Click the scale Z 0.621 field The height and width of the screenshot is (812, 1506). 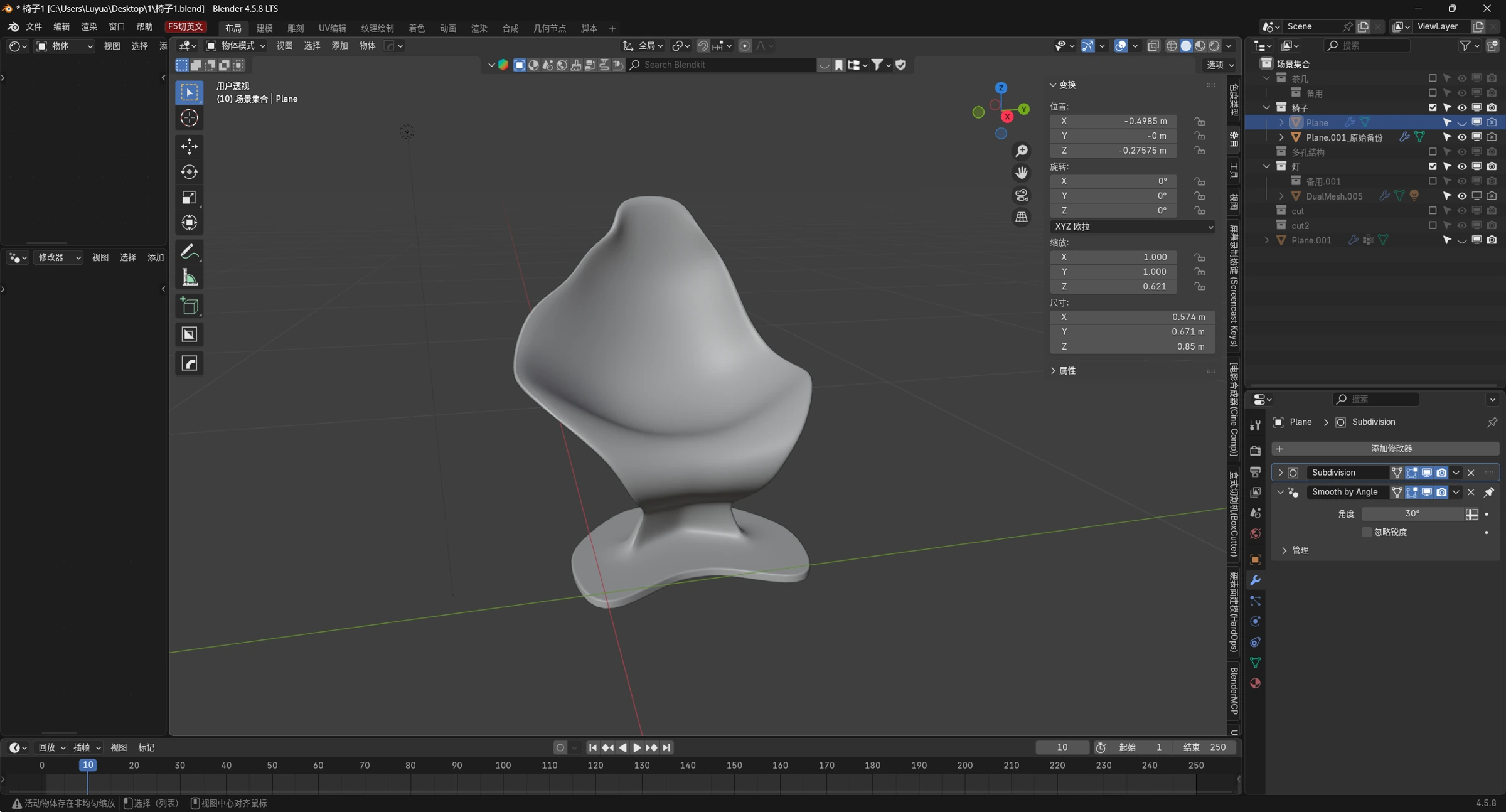point(1113,287)
